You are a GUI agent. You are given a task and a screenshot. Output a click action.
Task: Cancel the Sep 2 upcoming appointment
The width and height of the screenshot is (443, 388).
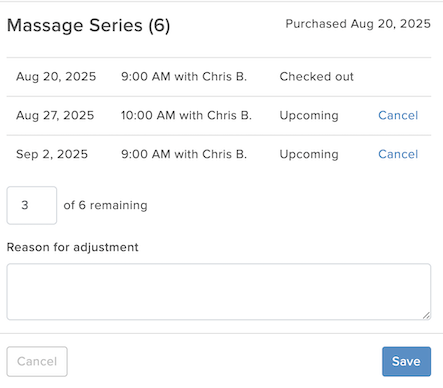[x=398, y=154]
